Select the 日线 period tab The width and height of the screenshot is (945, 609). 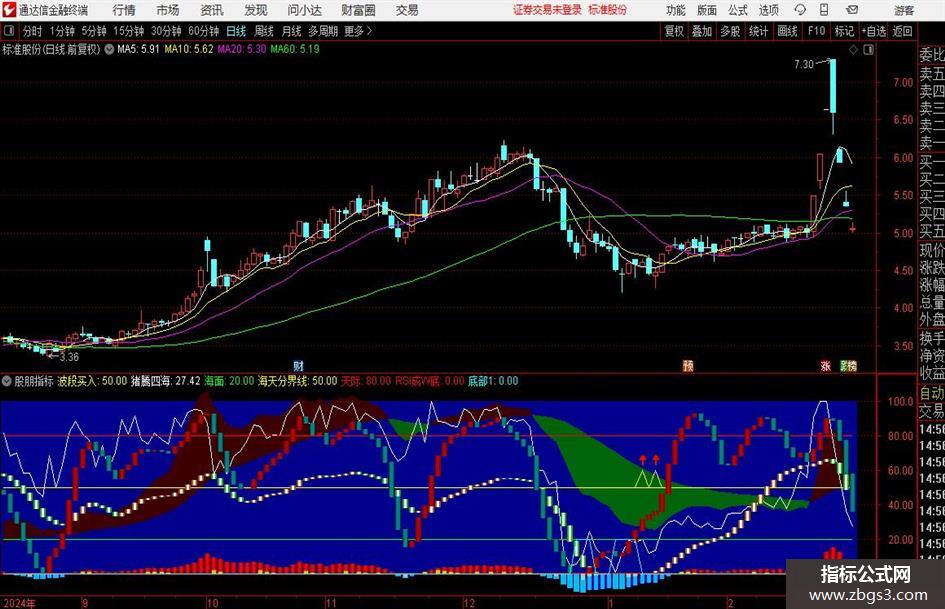click(x=236, y=31)
